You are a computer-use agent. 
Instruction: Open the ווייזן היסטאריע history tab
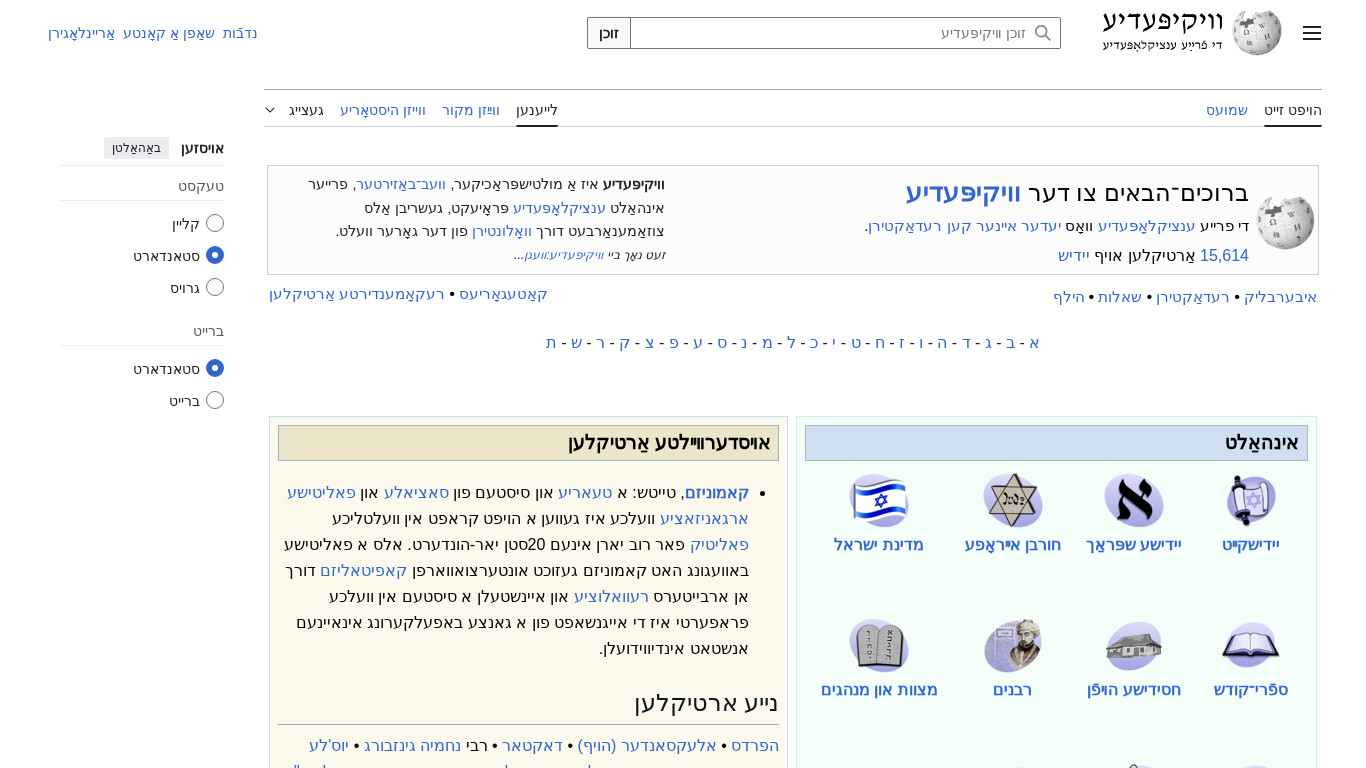click(x=383, y=110)
